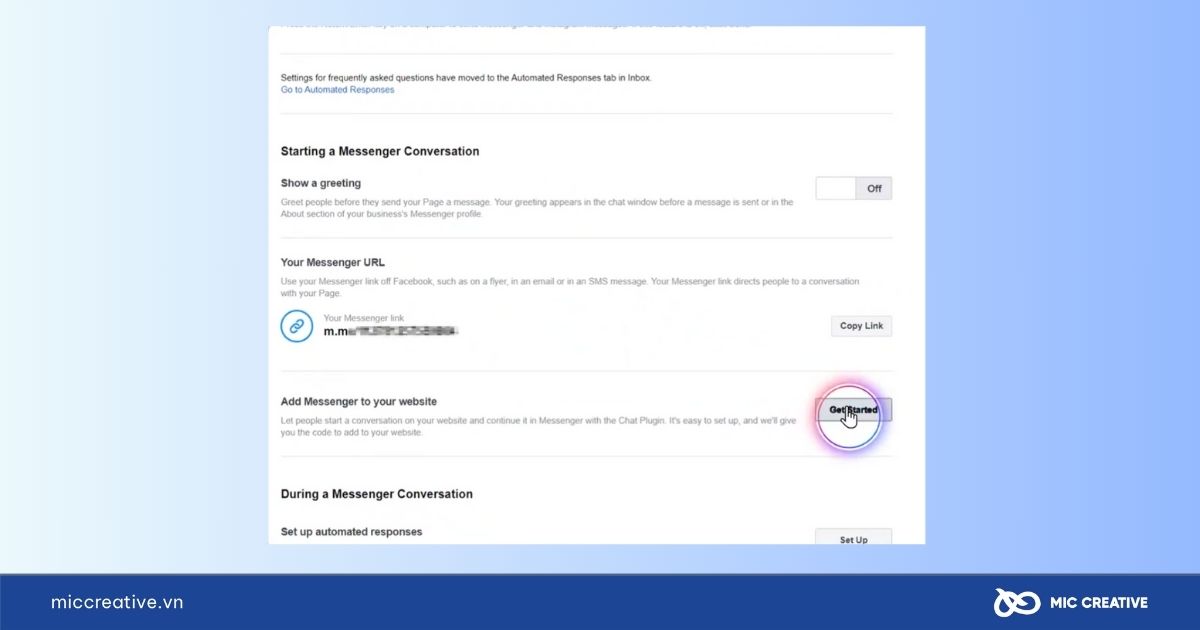
Task: Click the MIC Creative logo in the footer
Action: point(1070,602)
